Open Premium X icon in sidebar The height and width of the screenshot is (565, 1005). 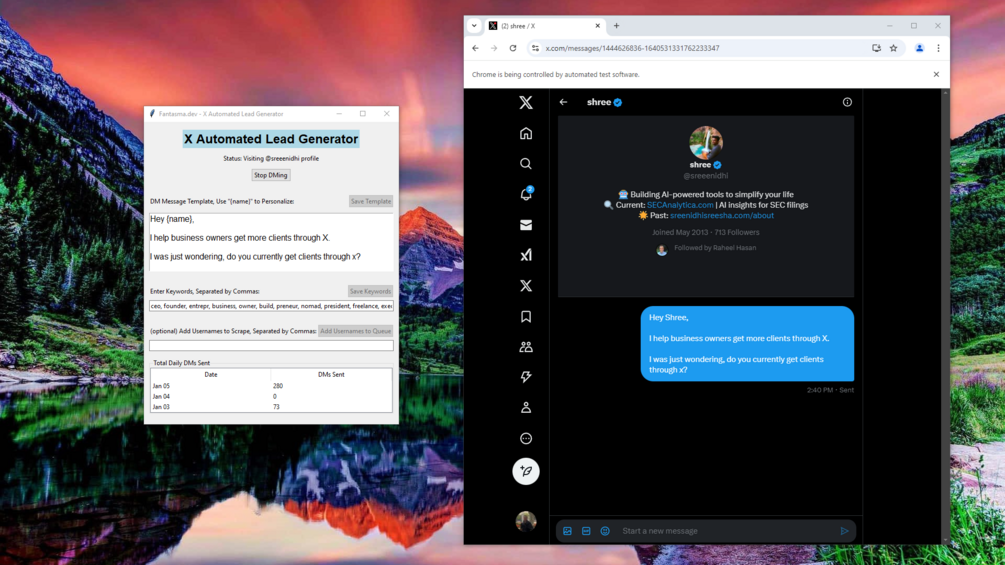click(526, 286)
